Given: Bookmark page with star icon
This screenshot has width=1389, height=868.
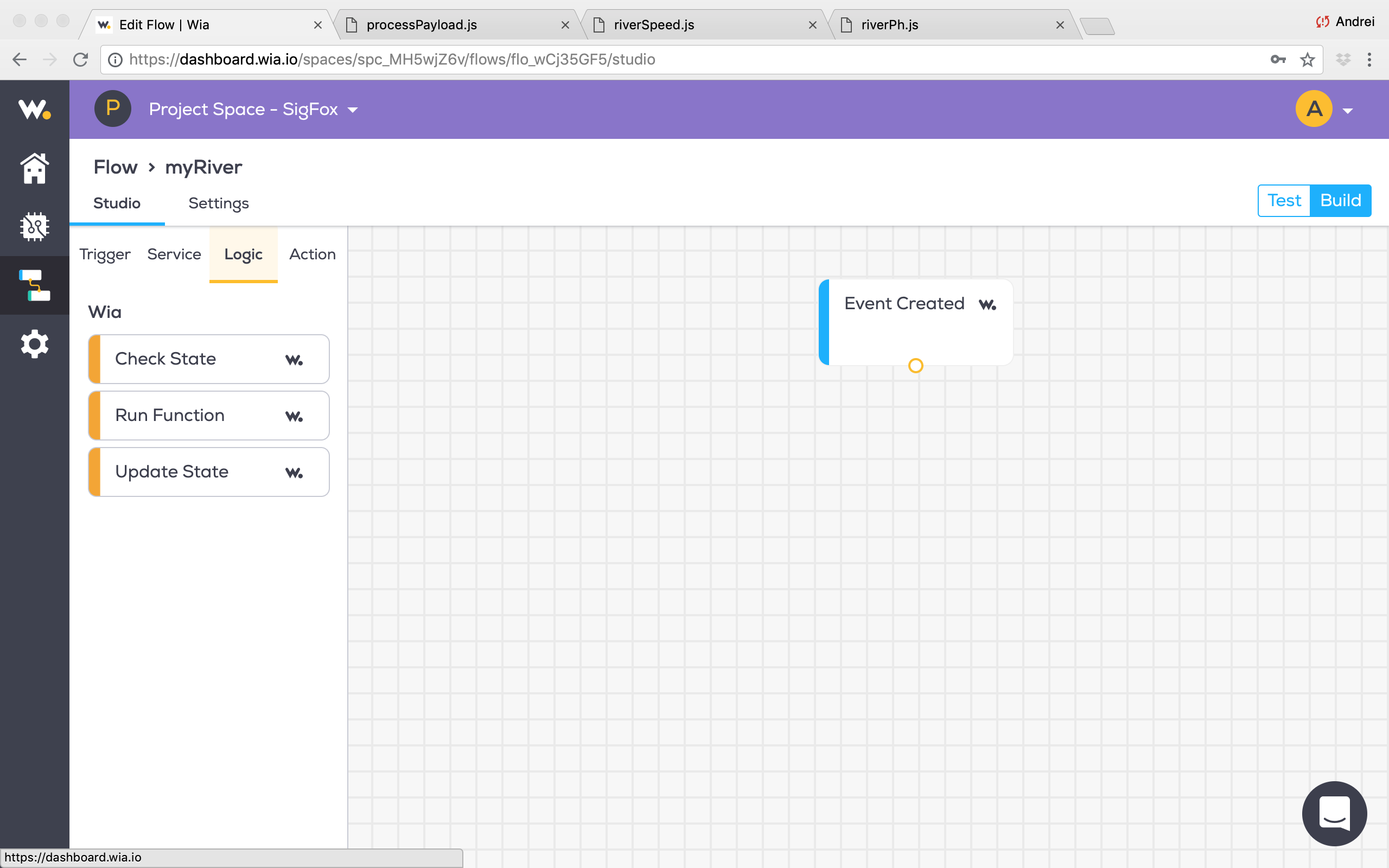Looking at the screenshot, I should [1307, 60].
